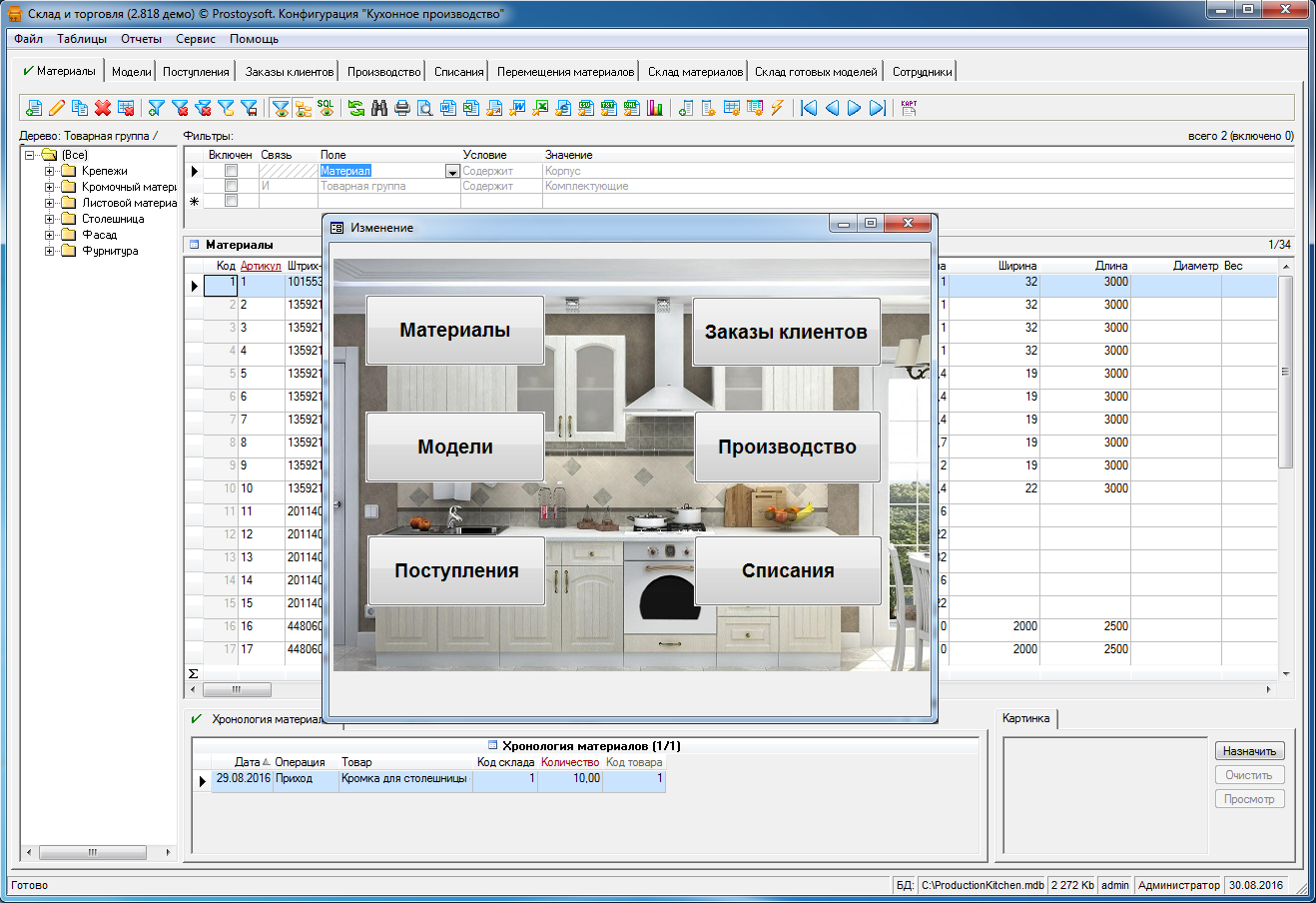Image resolution: width=1316 pixels, height=903 pixels.
Task: Click the materials table horizontal scrollbar thumb
Action: click(x=237, y=689)
